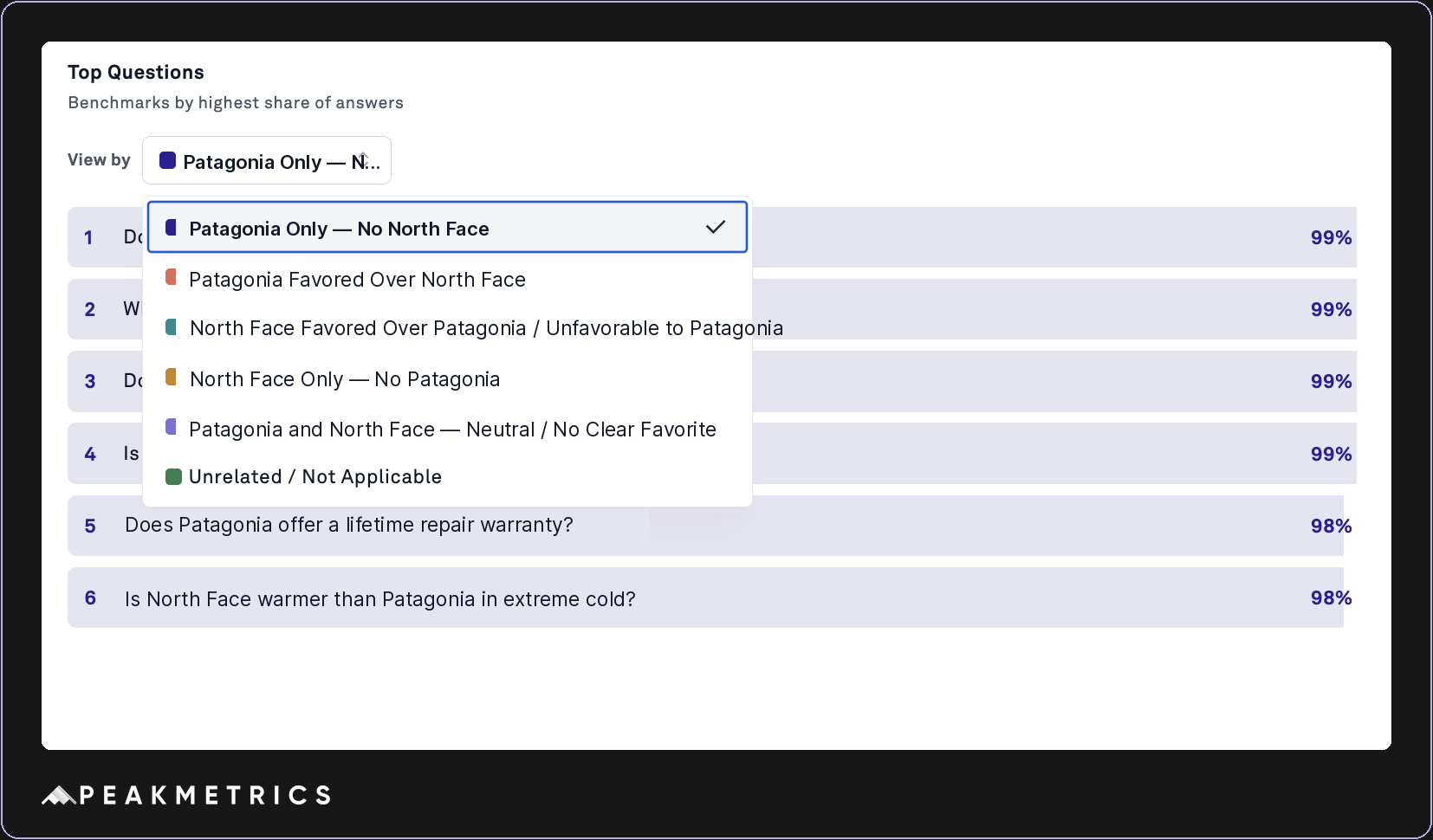
Task: Open the View by dropdown selector
Action: [267, 160]
